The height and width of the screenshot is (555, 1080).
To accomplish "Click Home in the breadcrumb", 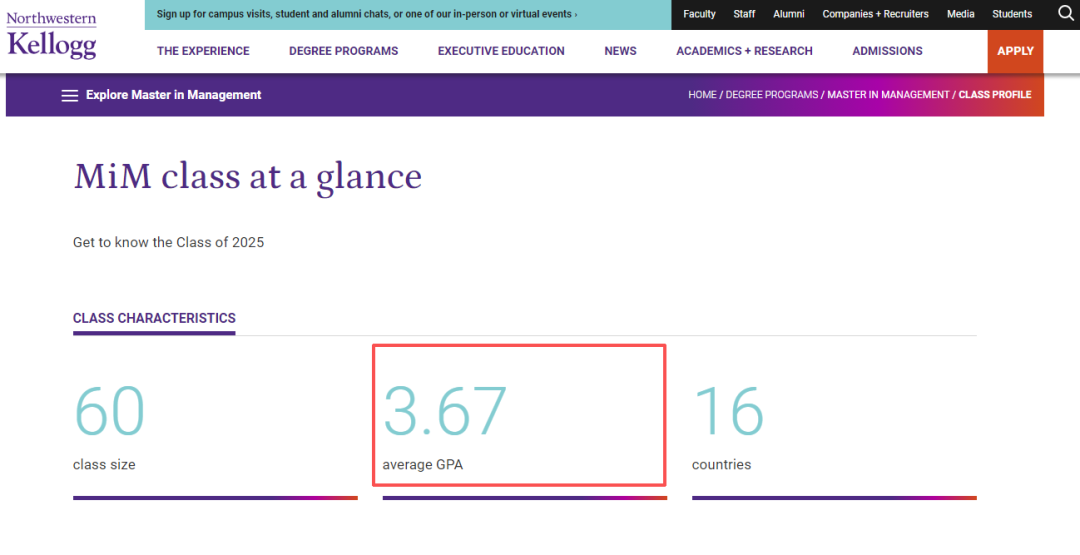I will click(702, 95).
